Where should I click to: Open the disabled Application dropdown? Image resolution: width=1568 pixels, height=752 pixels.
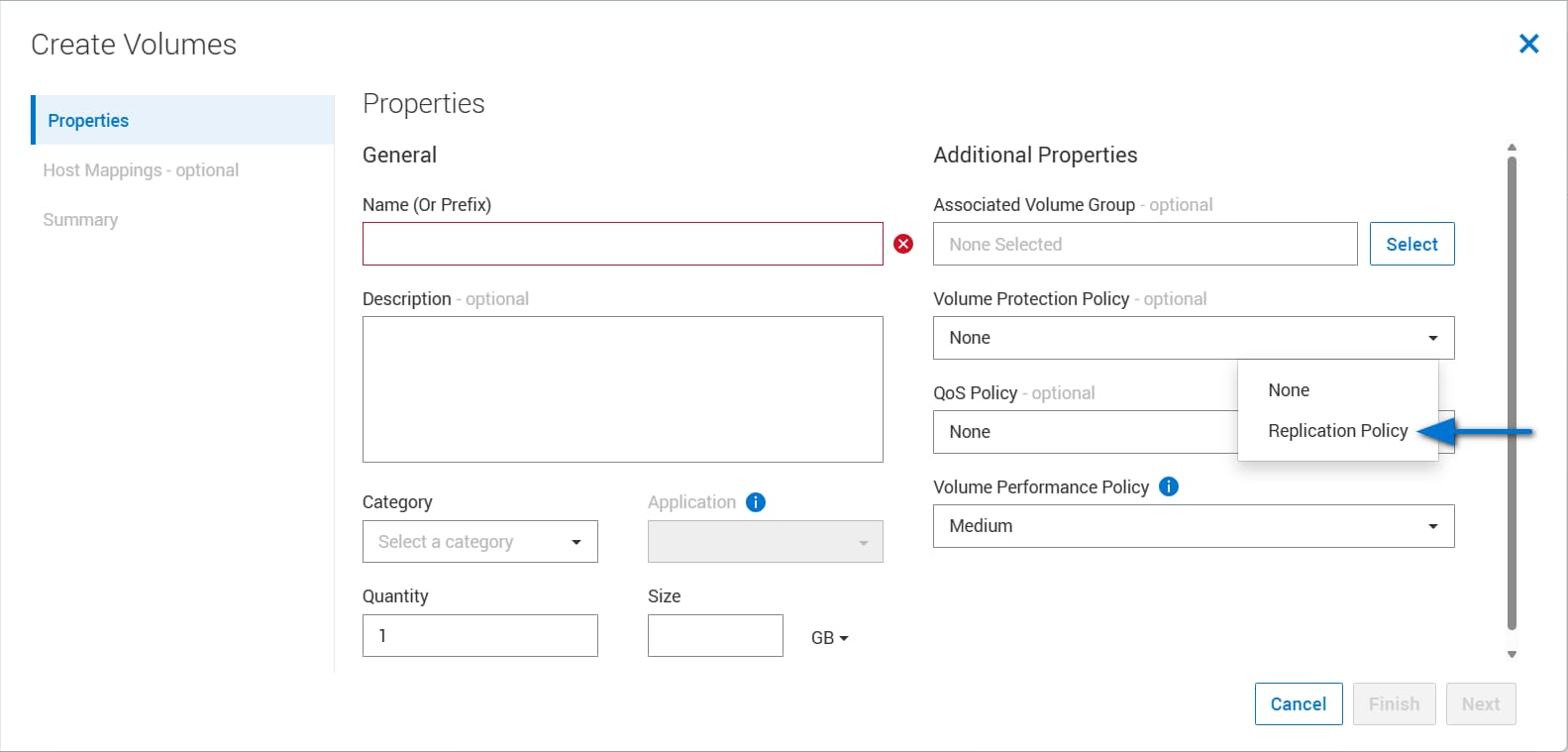(x=766, y=542)
